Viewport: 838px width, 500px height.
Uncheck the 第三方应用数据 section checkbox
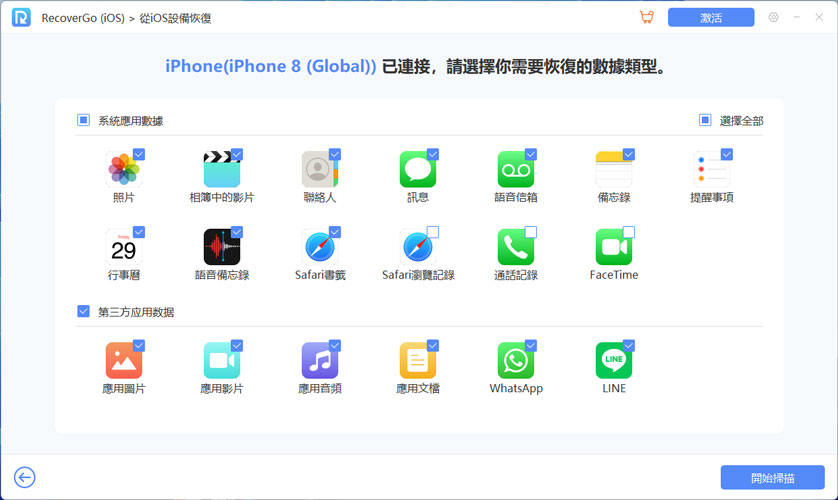coord(84,312)
